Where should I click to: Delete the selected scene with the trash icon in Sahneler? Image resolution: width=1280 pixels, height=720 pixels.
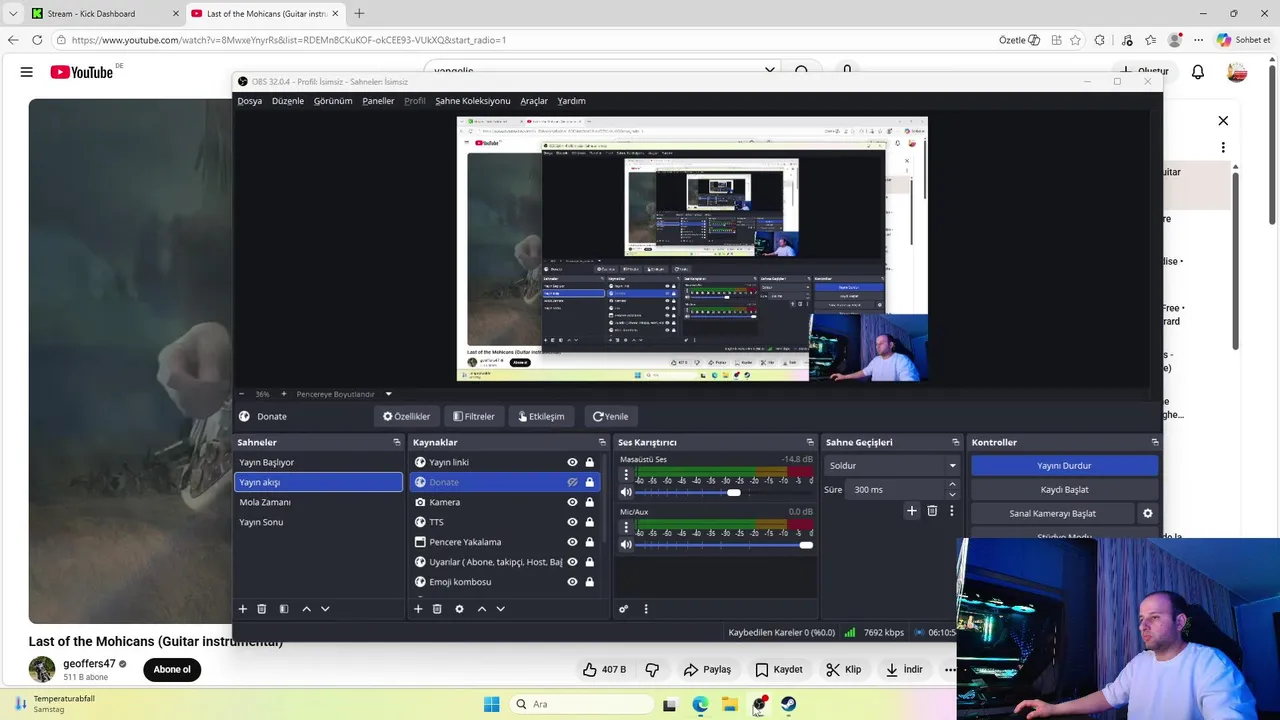pos(262,609)
